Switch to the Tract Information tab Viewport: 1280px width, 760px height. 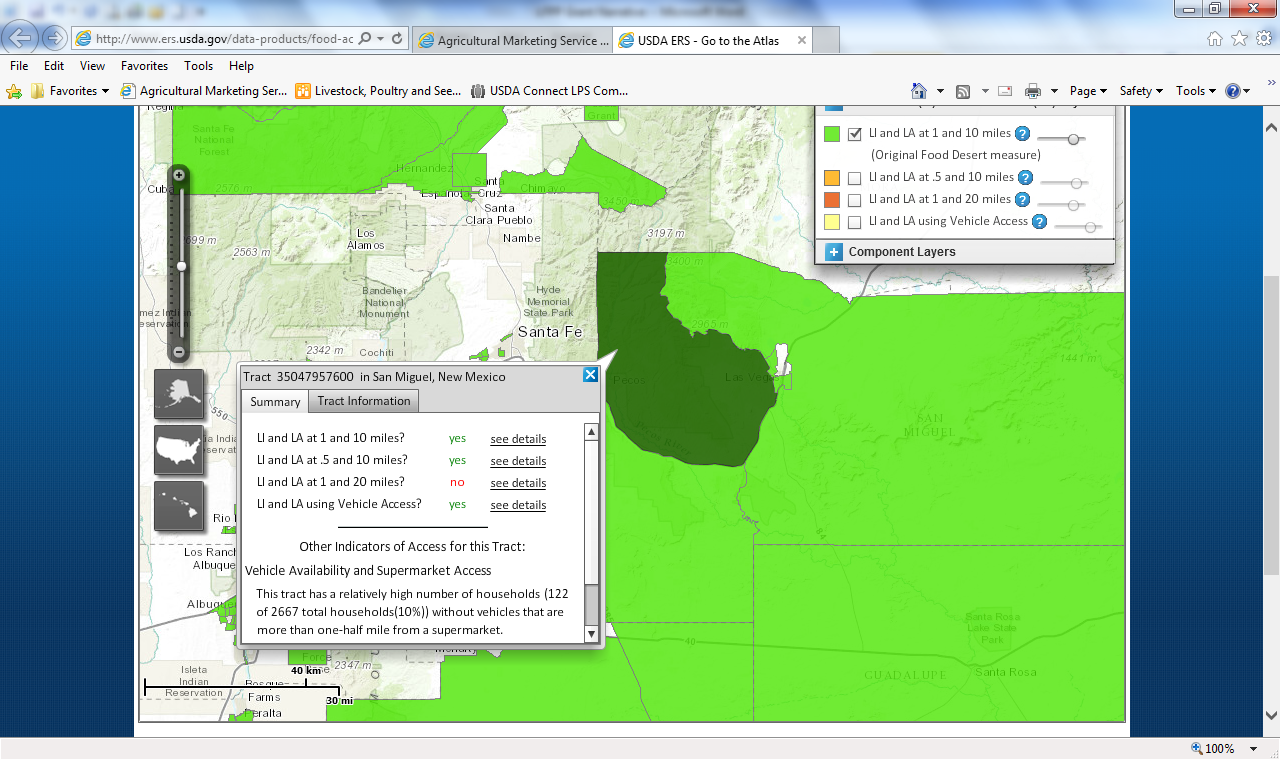coord(364,401)
